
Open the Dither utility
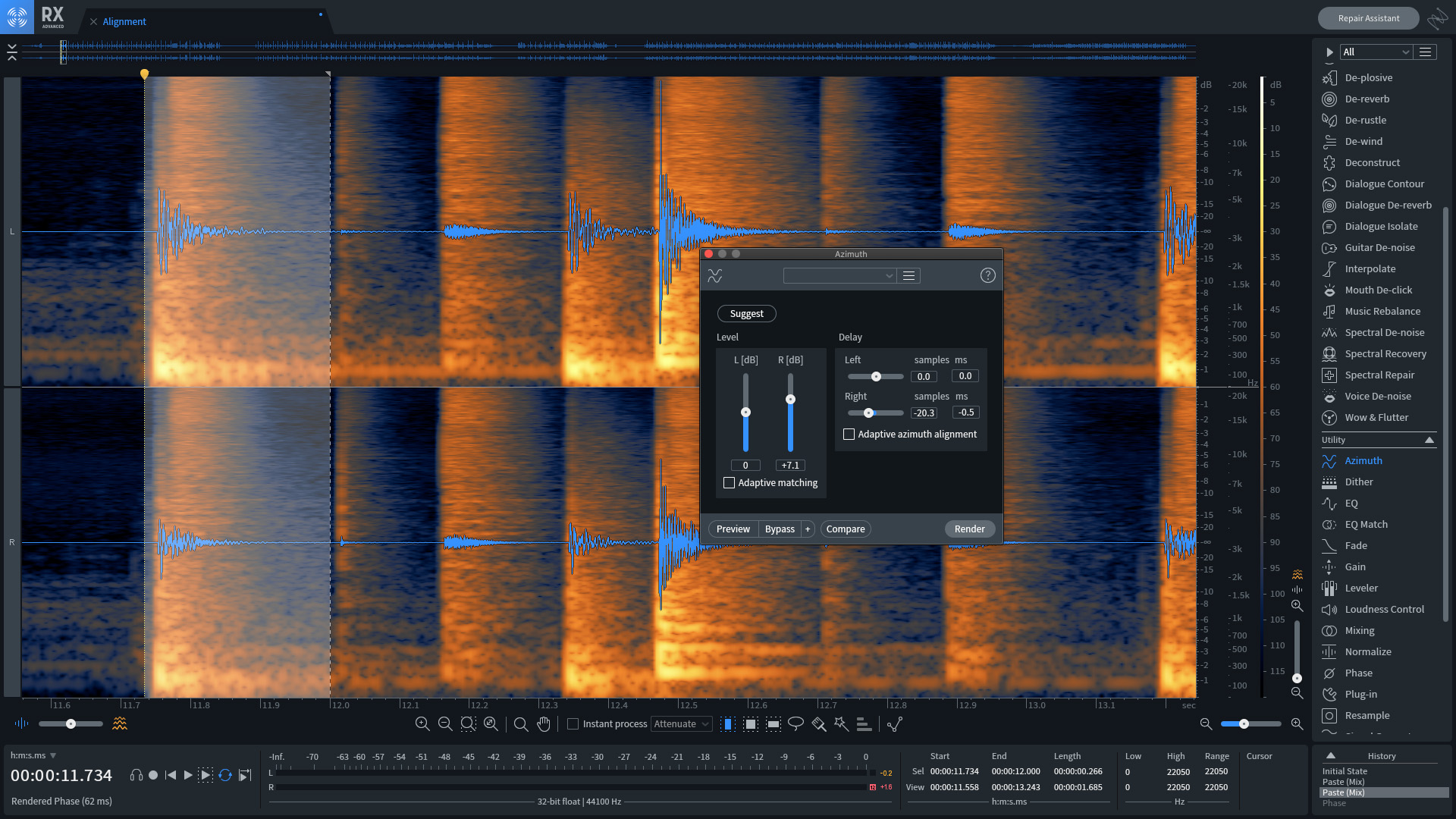point(1358,482)
